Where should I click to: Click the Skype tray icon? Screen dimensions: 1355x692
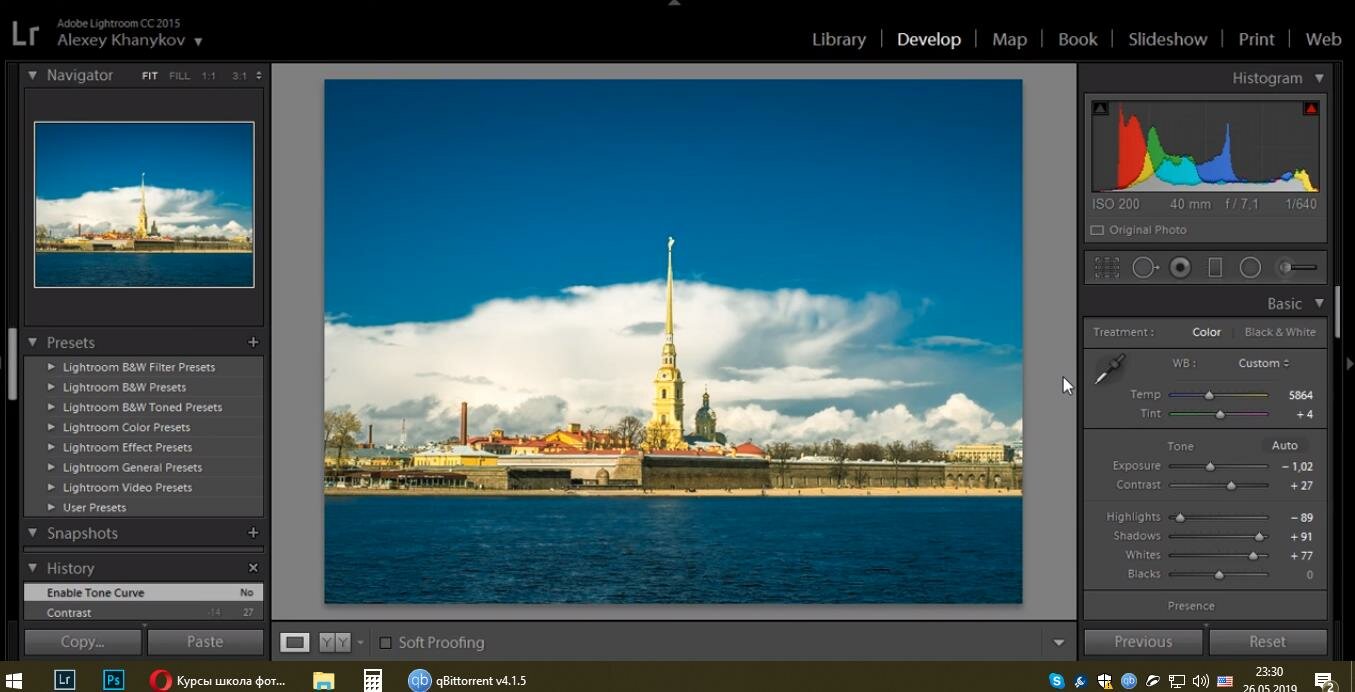click(x=1057, y=681)
